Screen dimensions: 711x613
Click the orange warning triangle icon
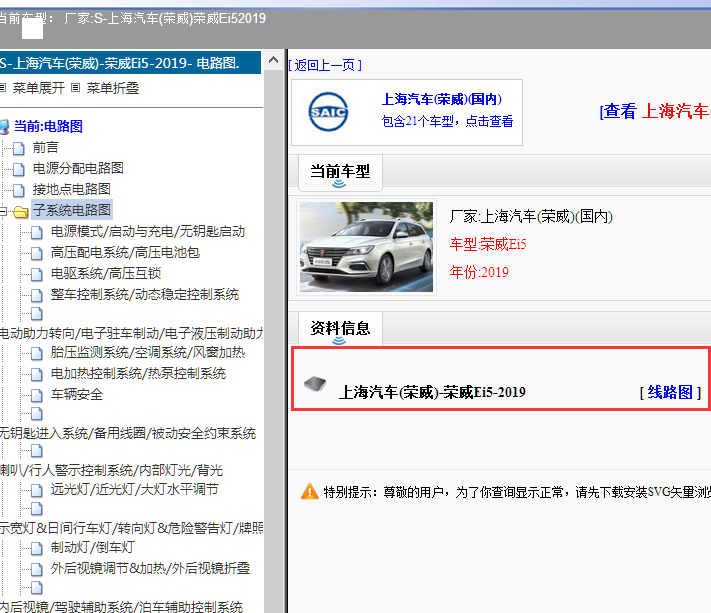pos(310,491)
